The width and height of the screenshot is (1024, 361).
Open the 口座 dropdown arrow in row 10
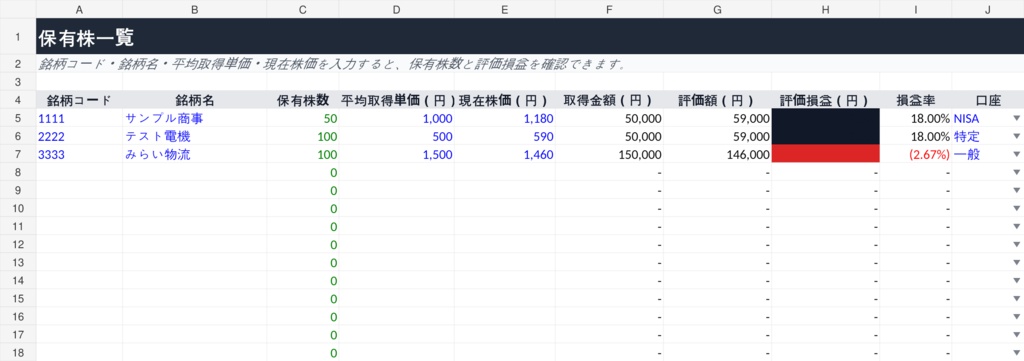pos(1016,209)
